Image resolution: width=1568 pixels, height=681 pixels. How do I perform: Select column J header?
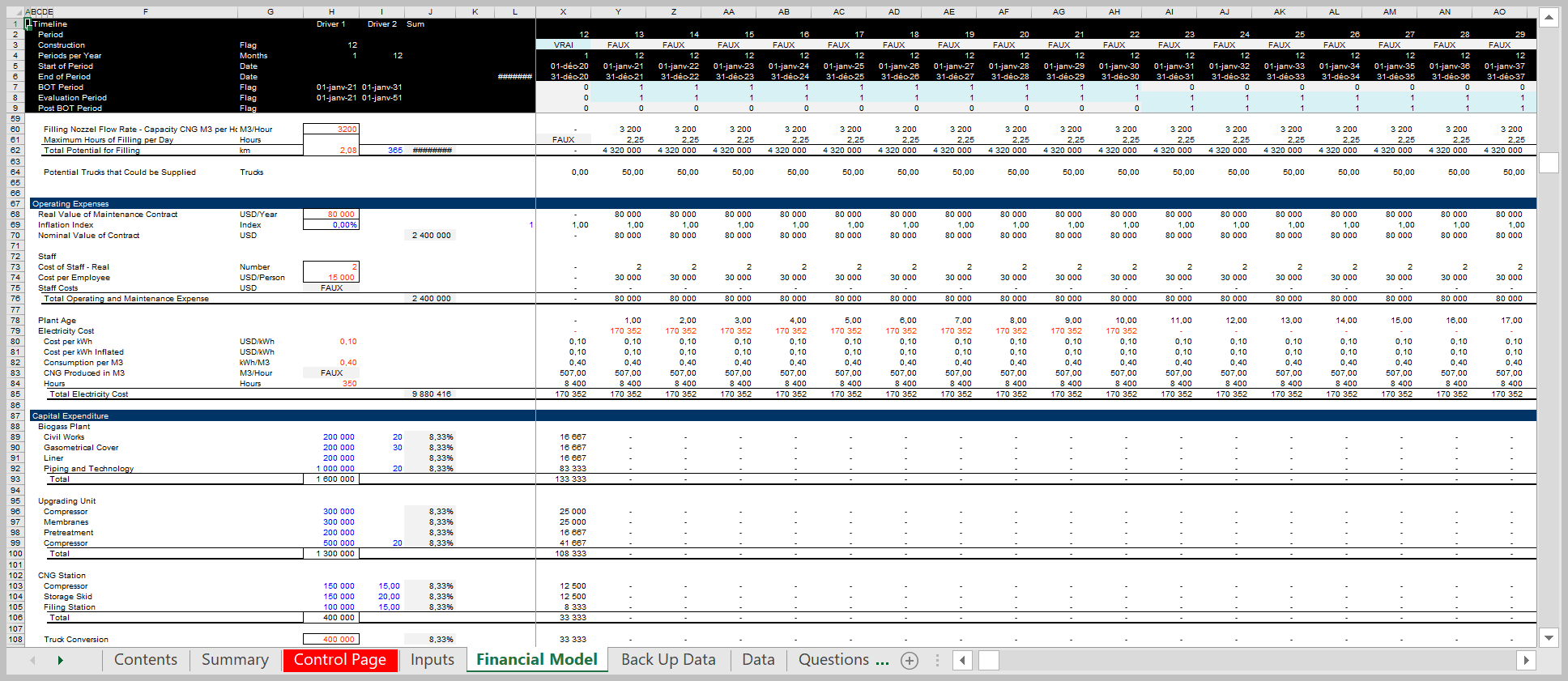click(430, 12)
